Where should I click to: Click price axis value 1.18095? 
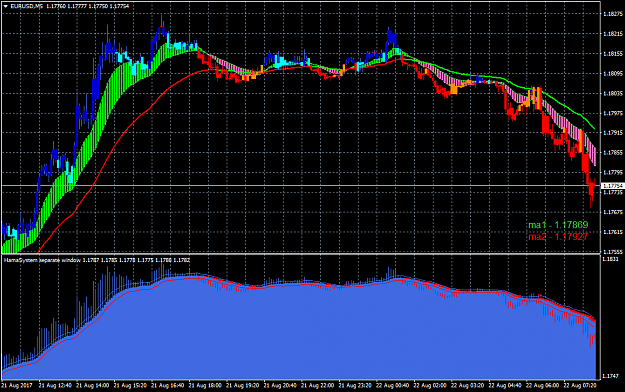tap(613, 73)
